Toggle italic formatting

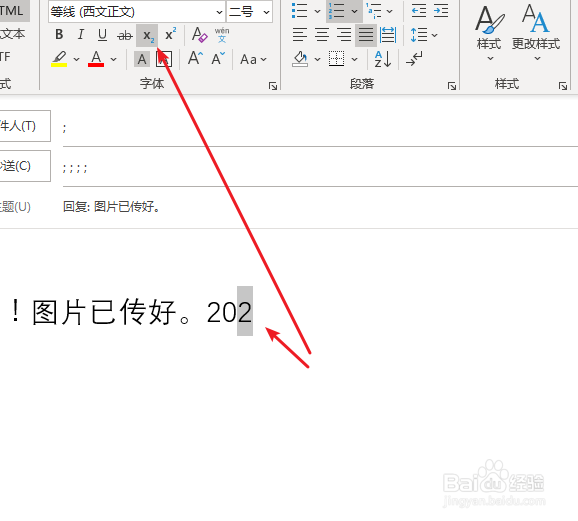(x=81, y=35)
